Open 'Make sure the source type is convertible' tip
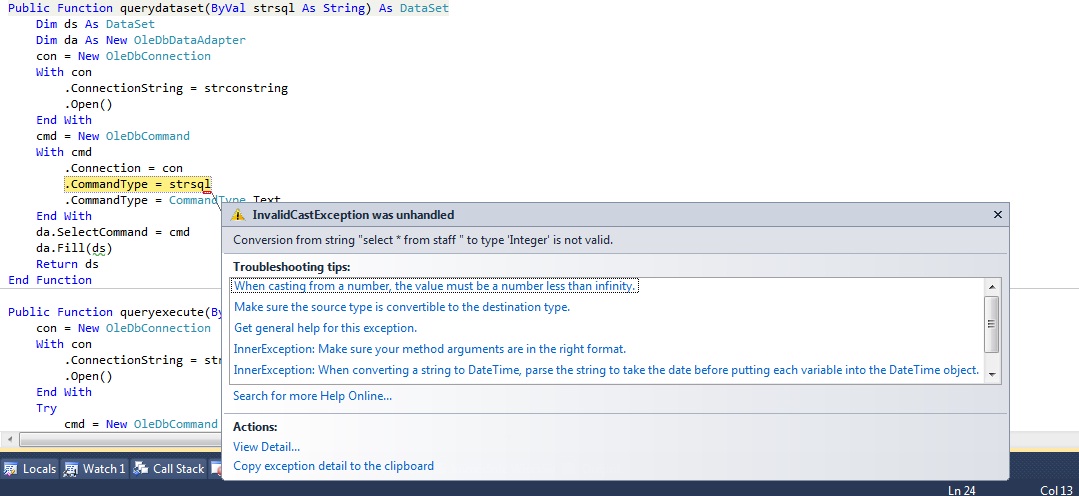Image resolution: width=1079 pixels, height=496 pixels. 402,307
